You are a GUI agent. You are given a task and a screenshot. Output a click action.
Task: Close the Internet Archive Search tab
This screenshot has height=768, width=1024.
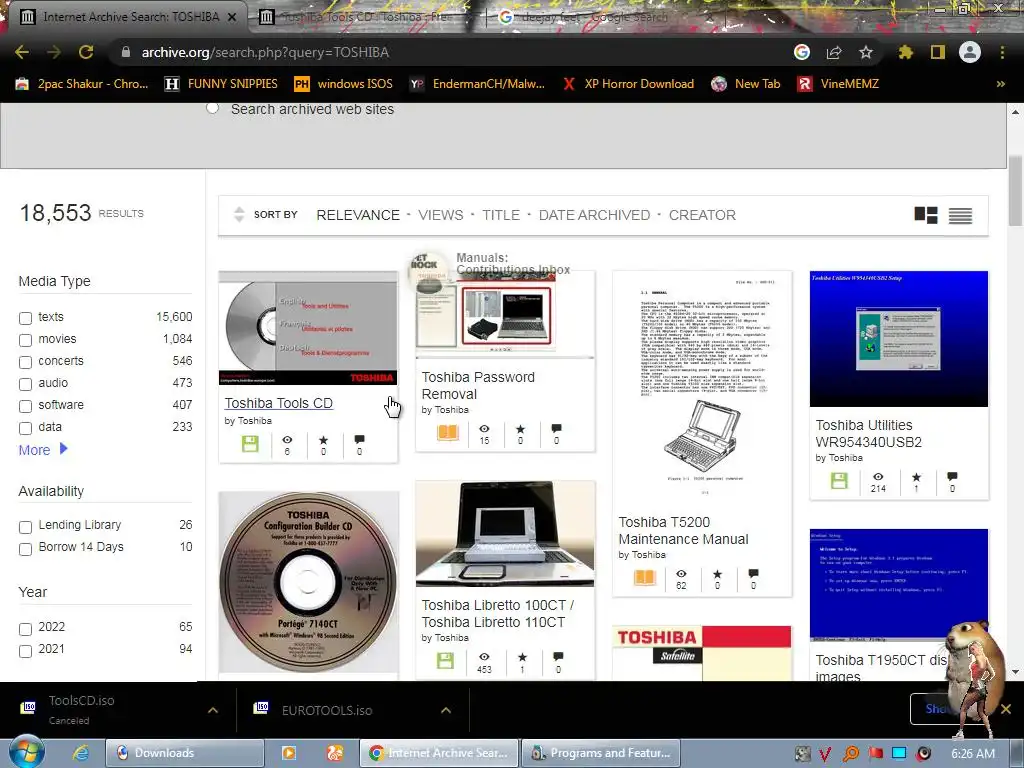pos(232,18)
